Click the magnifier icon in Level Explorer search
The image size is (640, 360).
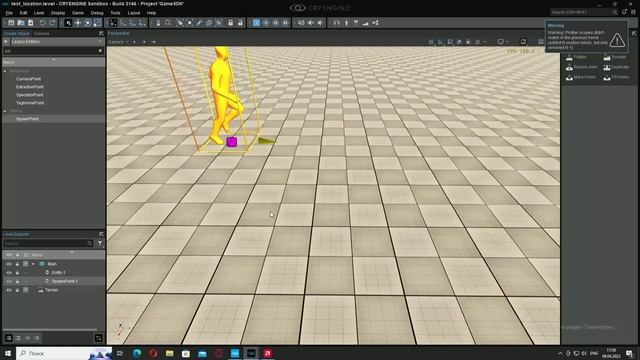(x=89, y=243)
